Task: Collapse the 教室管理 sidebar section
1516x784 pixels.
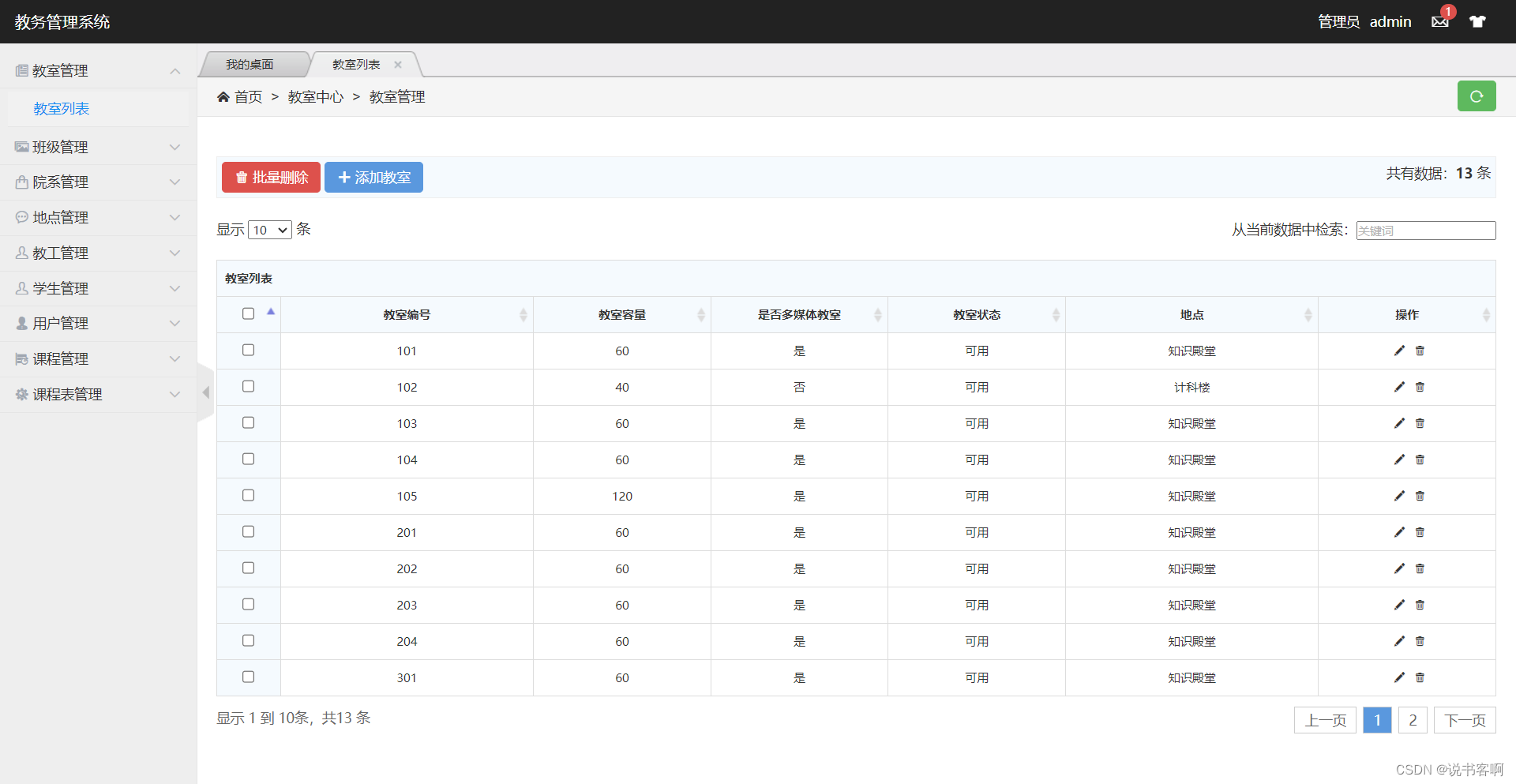Action: pyautogui.click(x=98, y=70)
